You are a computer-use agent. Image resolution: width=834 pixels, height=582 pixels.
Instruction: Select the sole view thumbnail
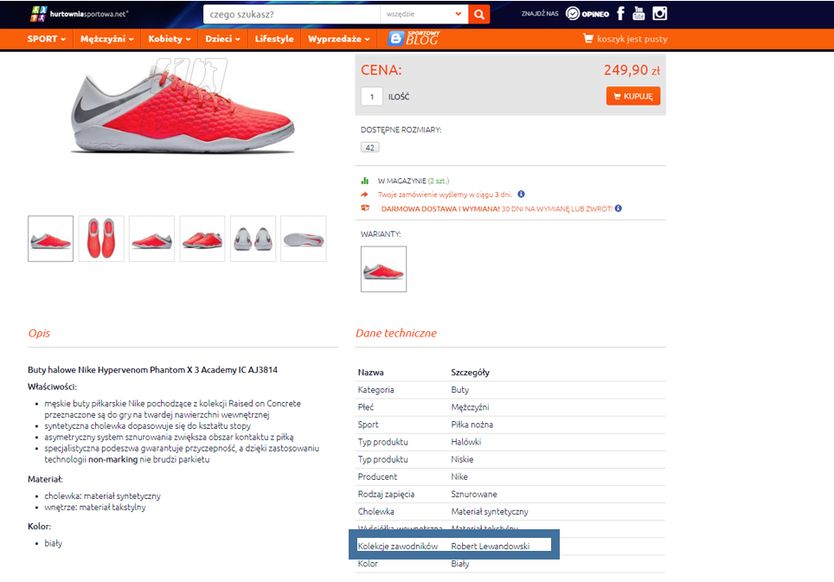303,239
